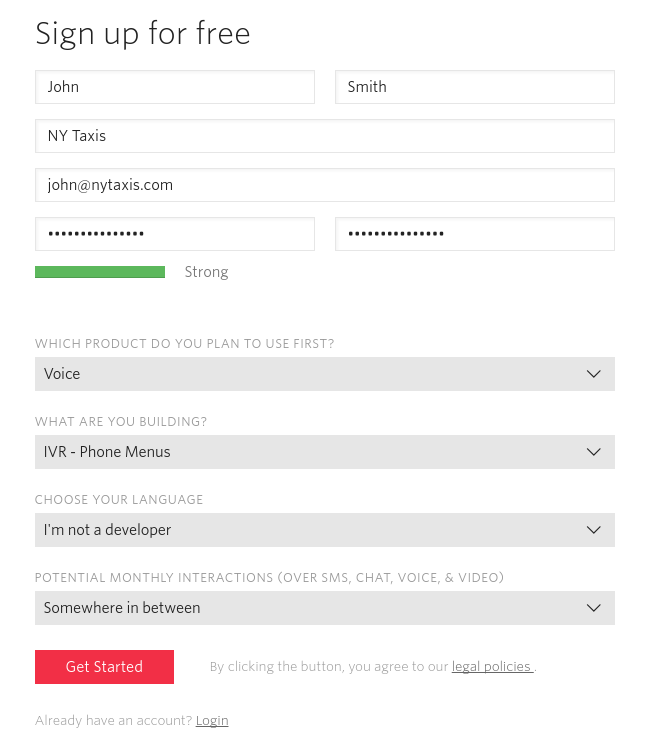Viewport: 655px width, 742px height.
Task: Open the Choose your language dropdown
Action: 300,530
